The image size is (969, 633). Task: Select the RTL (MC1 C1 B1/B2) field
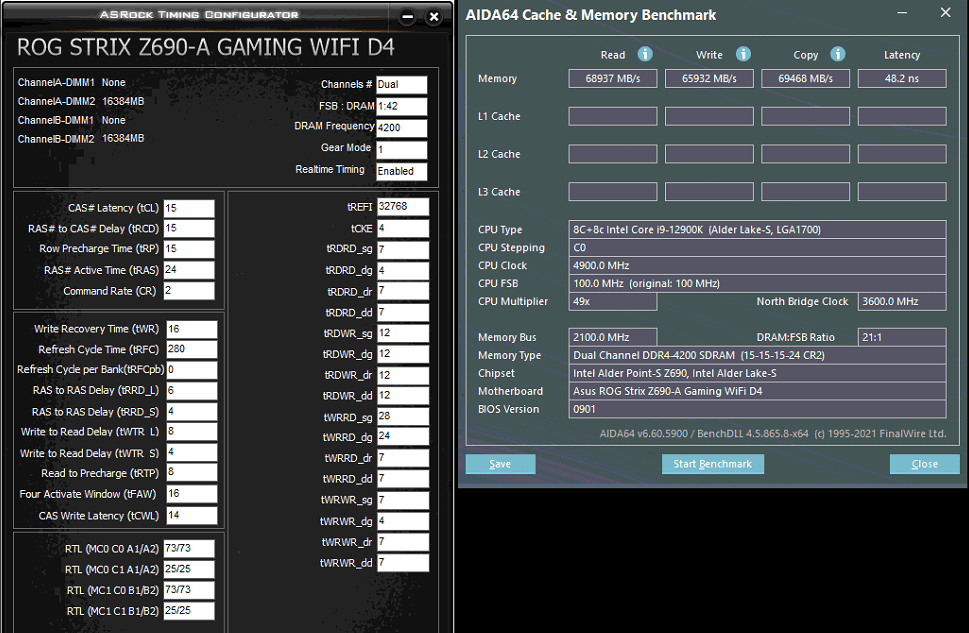[189, 611]
